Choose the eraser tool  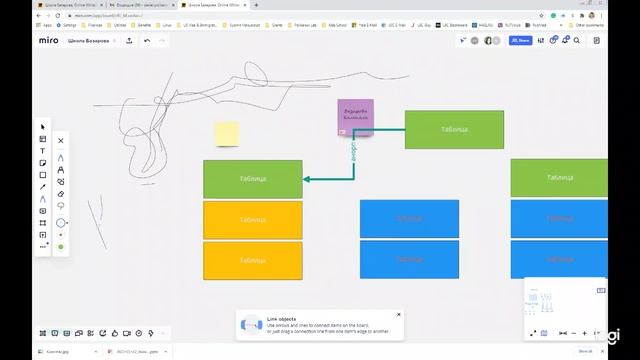point(61,194)
